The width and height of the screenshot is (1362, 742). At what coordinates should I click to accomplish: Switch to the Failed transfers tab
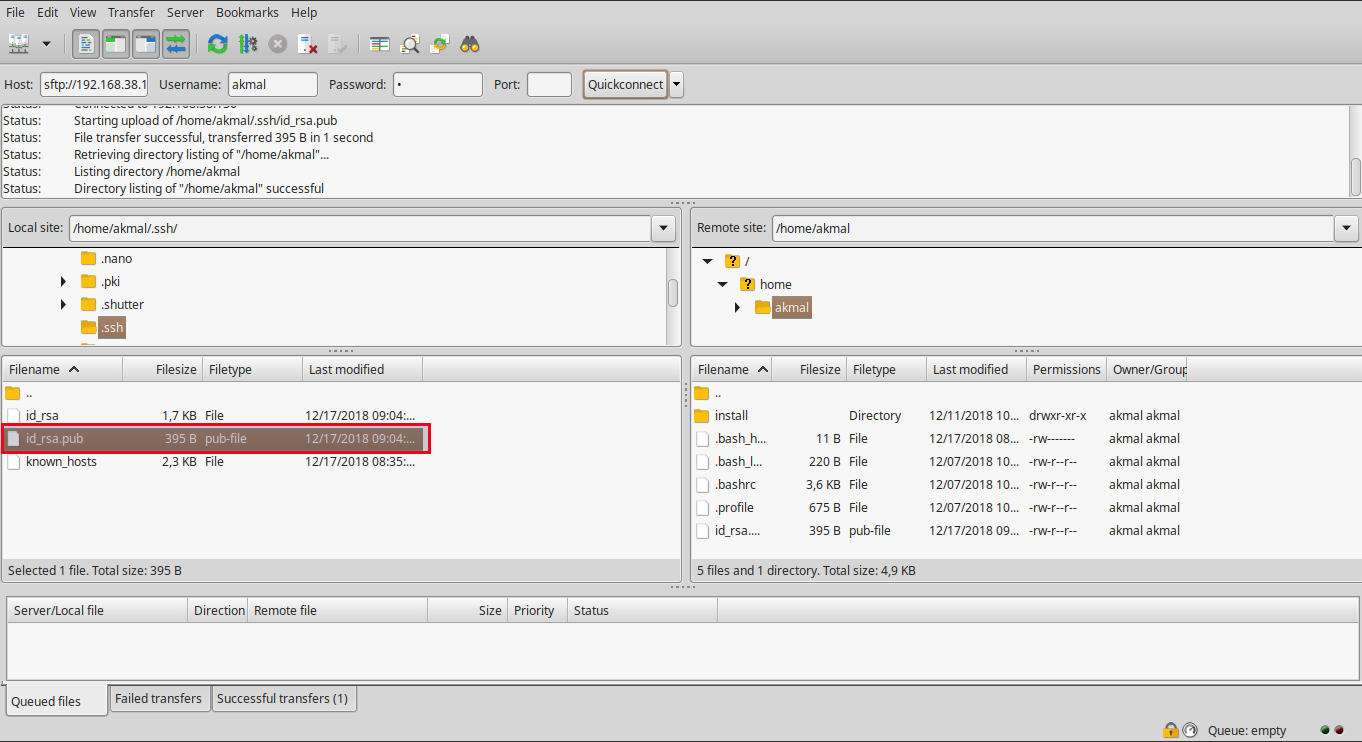159,699
